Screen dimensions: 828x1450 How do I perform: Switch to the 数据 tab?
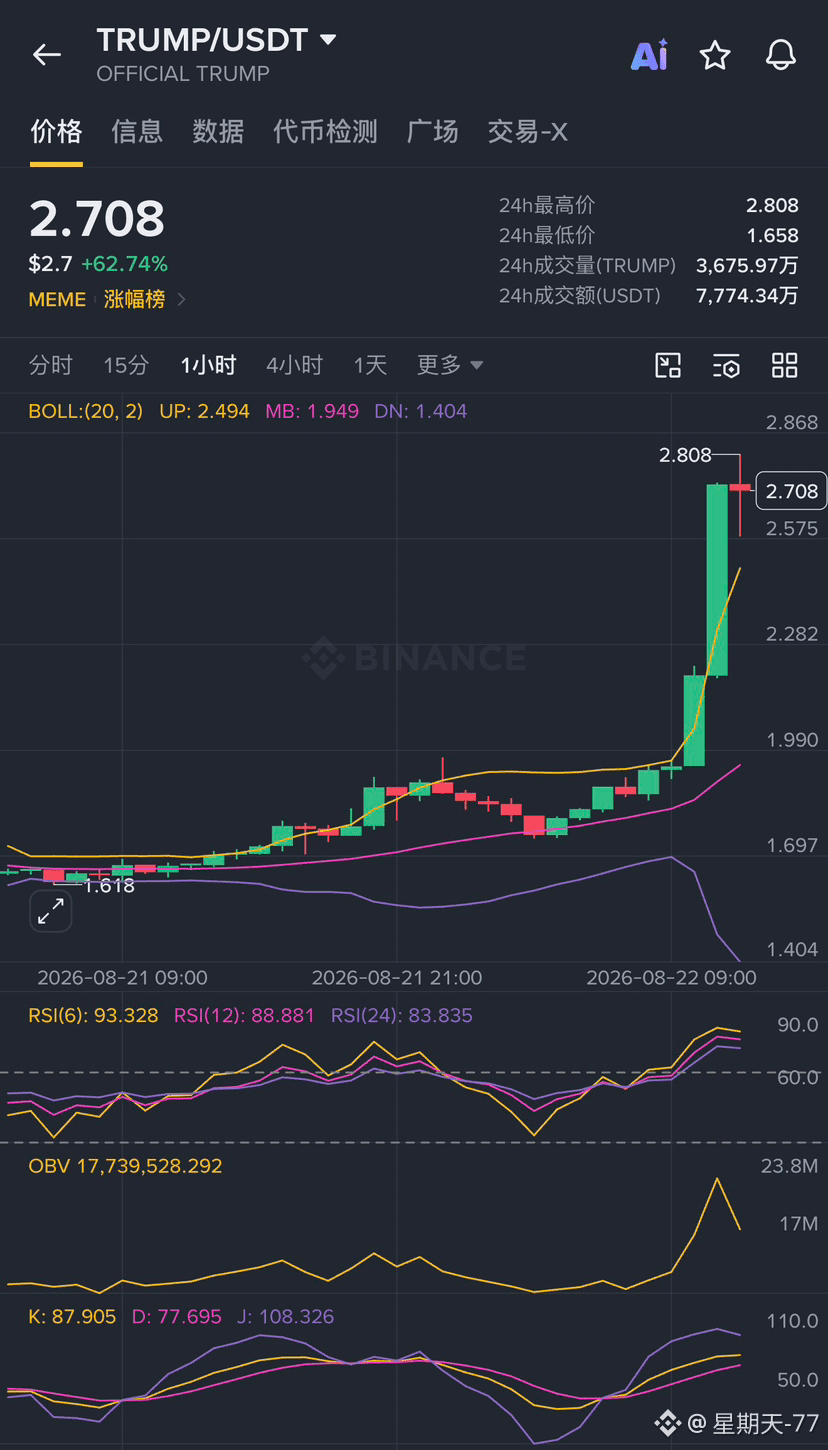point(218,131)
